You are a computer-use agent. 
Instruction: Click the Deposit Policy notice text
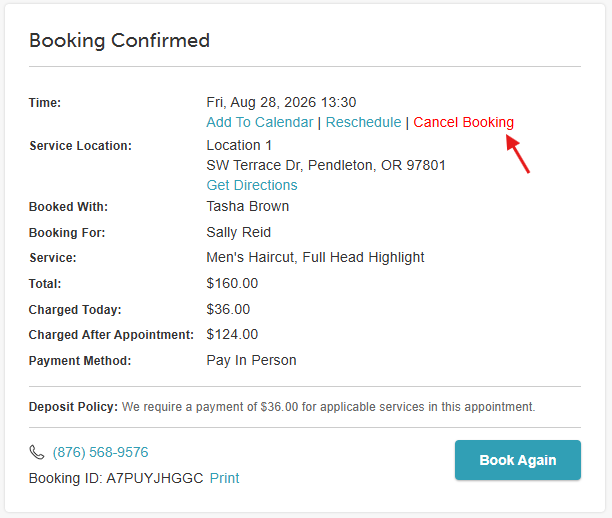click(282, 407)
